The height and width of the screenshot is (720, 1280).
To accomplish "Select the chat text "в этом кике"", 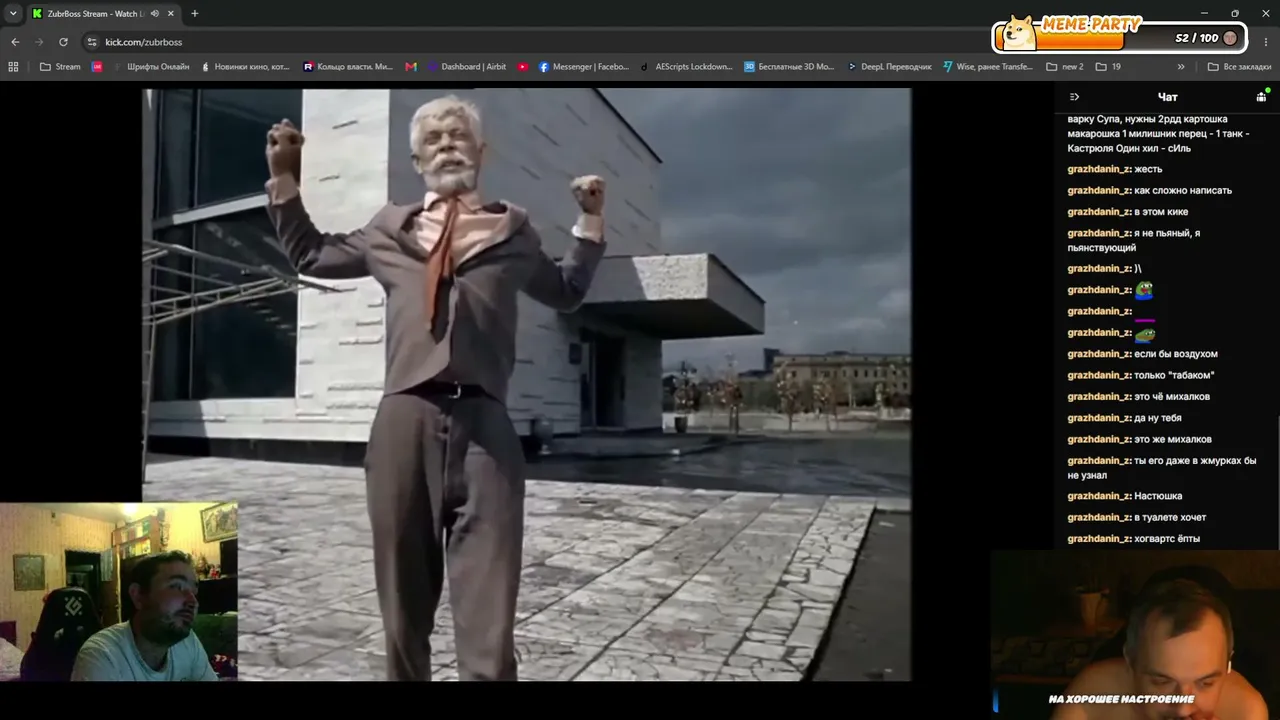I will click(1161, 212).
